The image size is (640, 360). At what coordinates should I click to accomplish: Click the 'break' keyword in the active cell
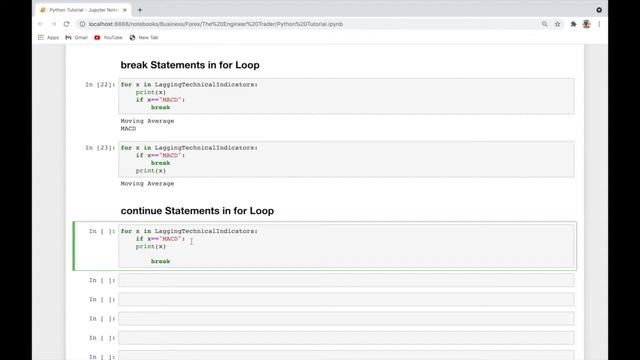[160, 261]
